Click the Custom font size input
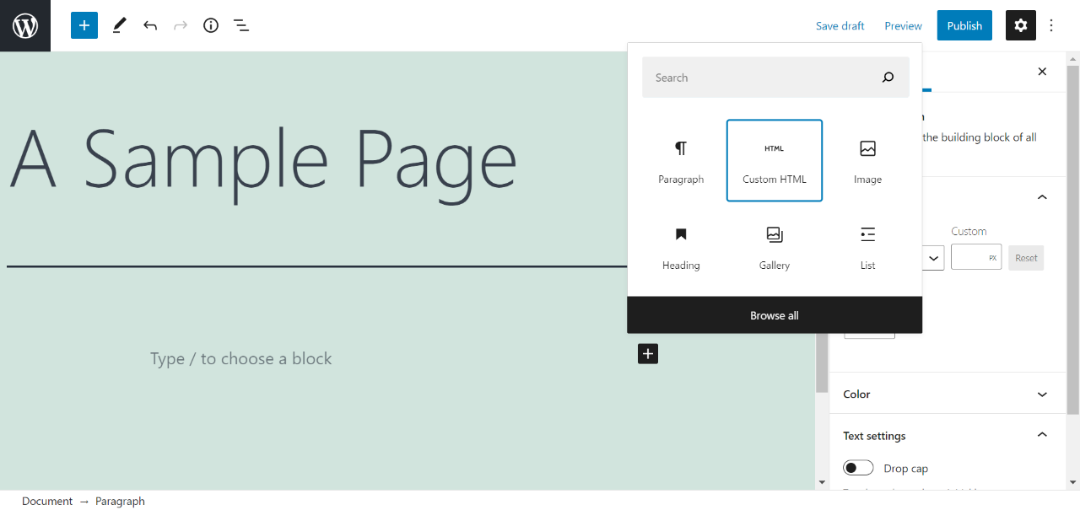The width and height of the screenshot is (1080, 510). pyautogui.click(x=971, y=258)
